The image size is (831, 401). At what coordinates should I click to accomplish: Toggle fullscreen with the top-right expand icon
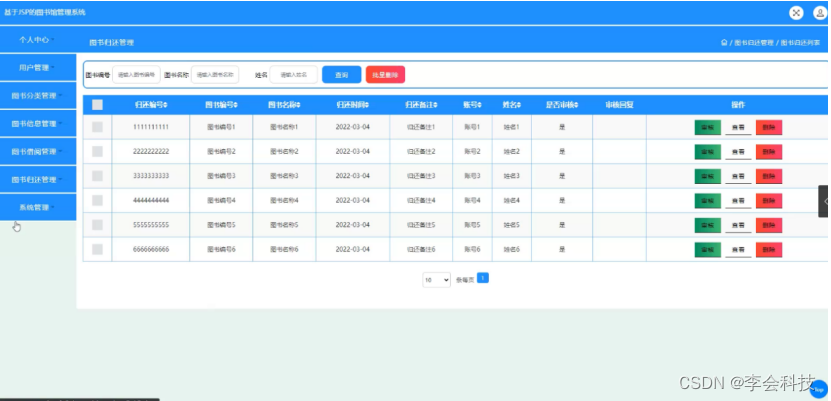click(796, 13)
